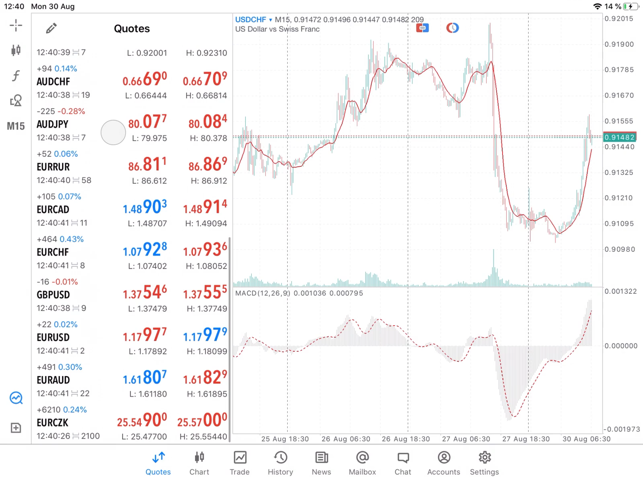This screenshot has width=643, height=482.
Task: Open the History tab
Action: click(280, 464)
